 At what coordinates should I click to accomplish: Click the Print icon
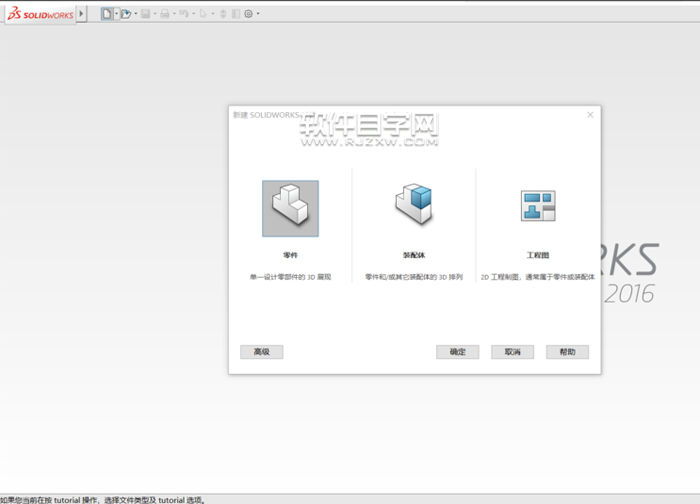(165, 14)
